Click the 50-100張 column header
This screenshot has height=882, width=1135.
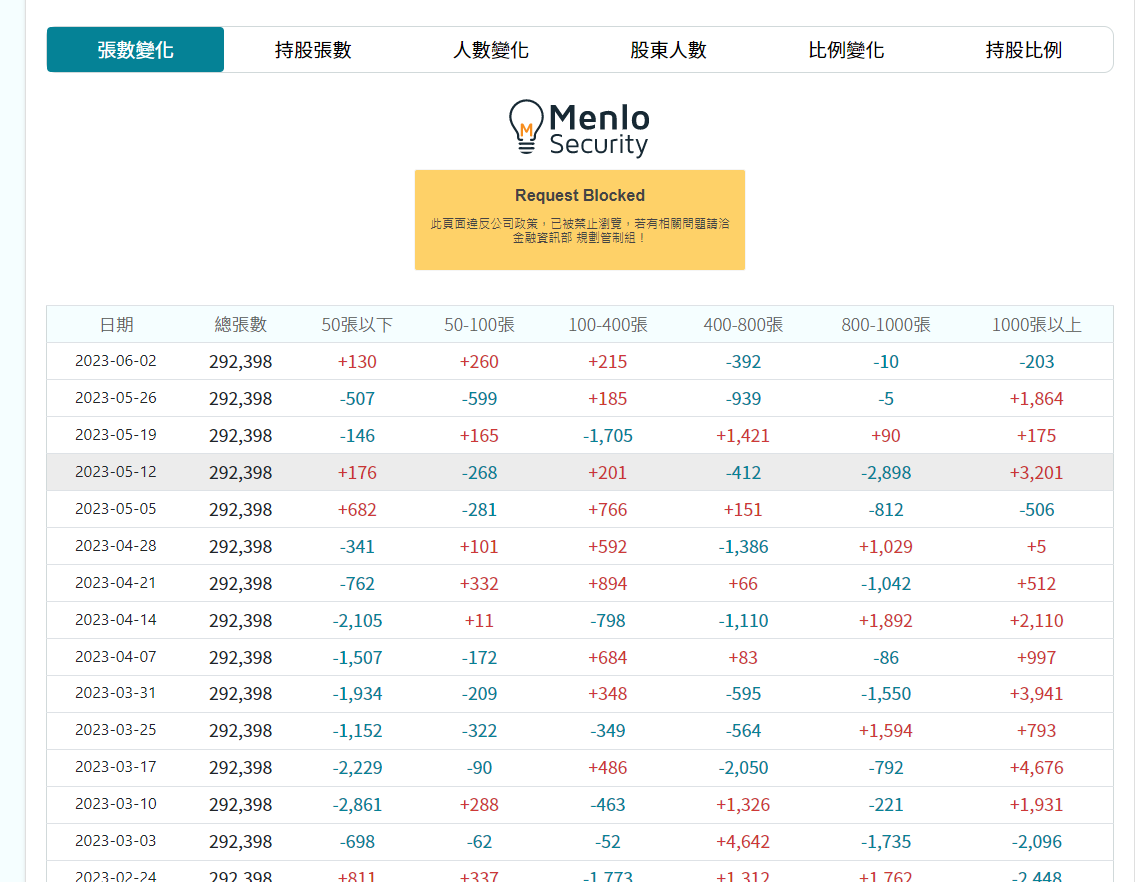(479, 325)
